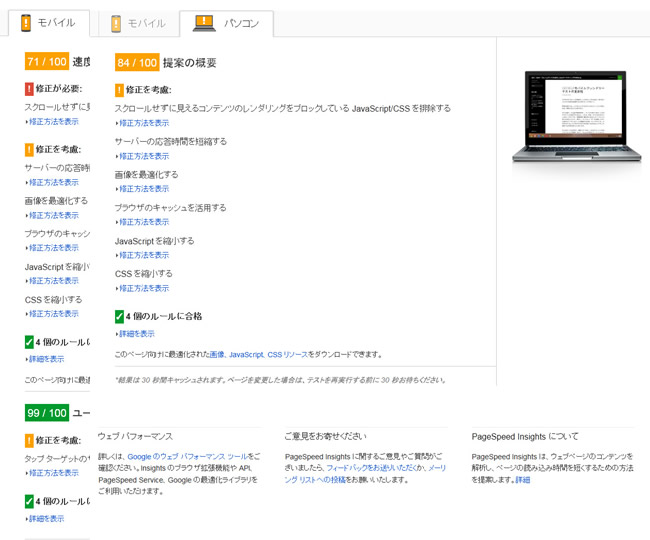Click green checkmark beside 4 個のルール under 99/100 section
This screenshot has height=540, width=650.
(29, 501)
